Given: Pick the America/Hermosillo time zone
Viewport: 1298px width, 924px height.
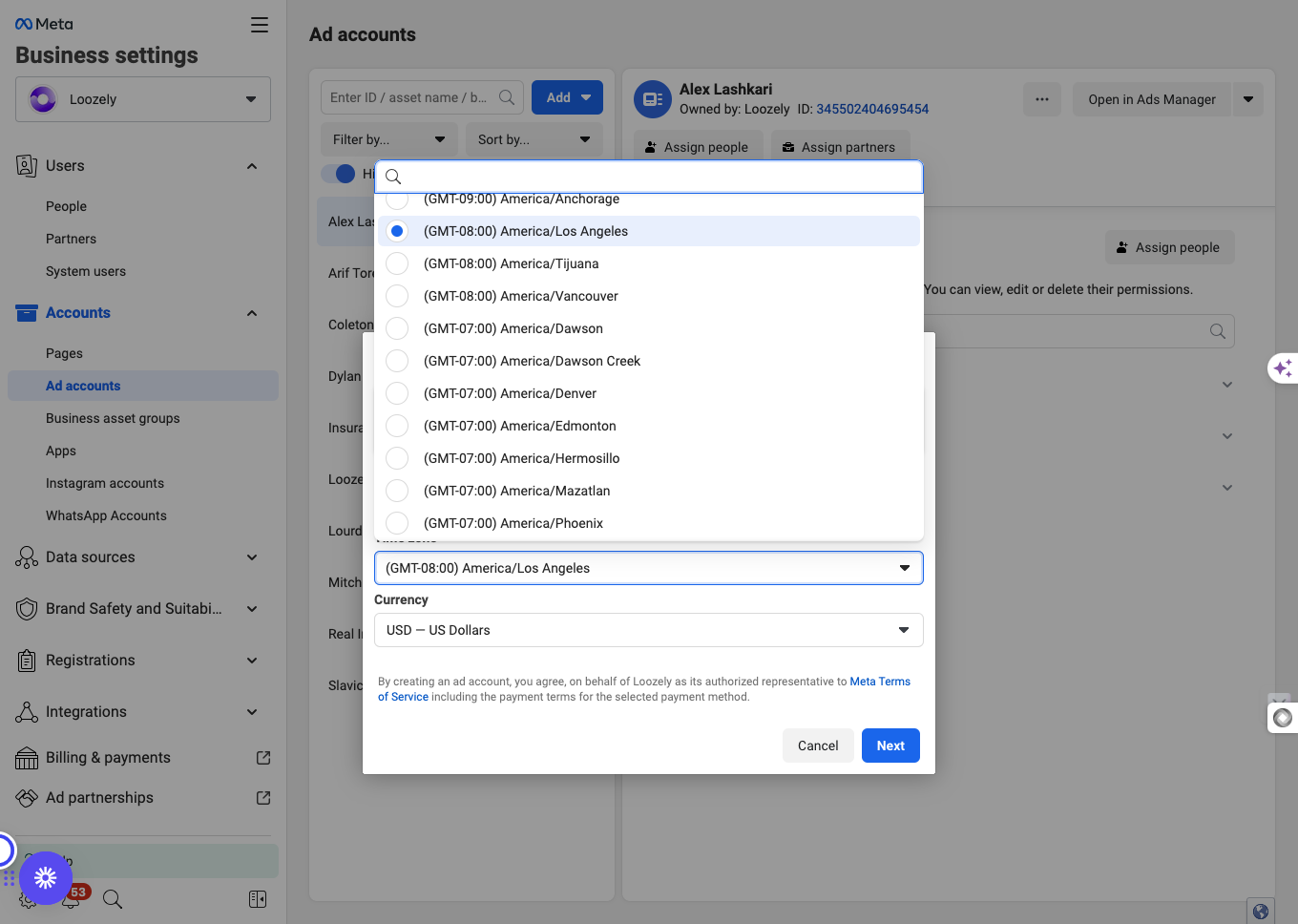Looking at the screenshot, I should tap(649, 458).
